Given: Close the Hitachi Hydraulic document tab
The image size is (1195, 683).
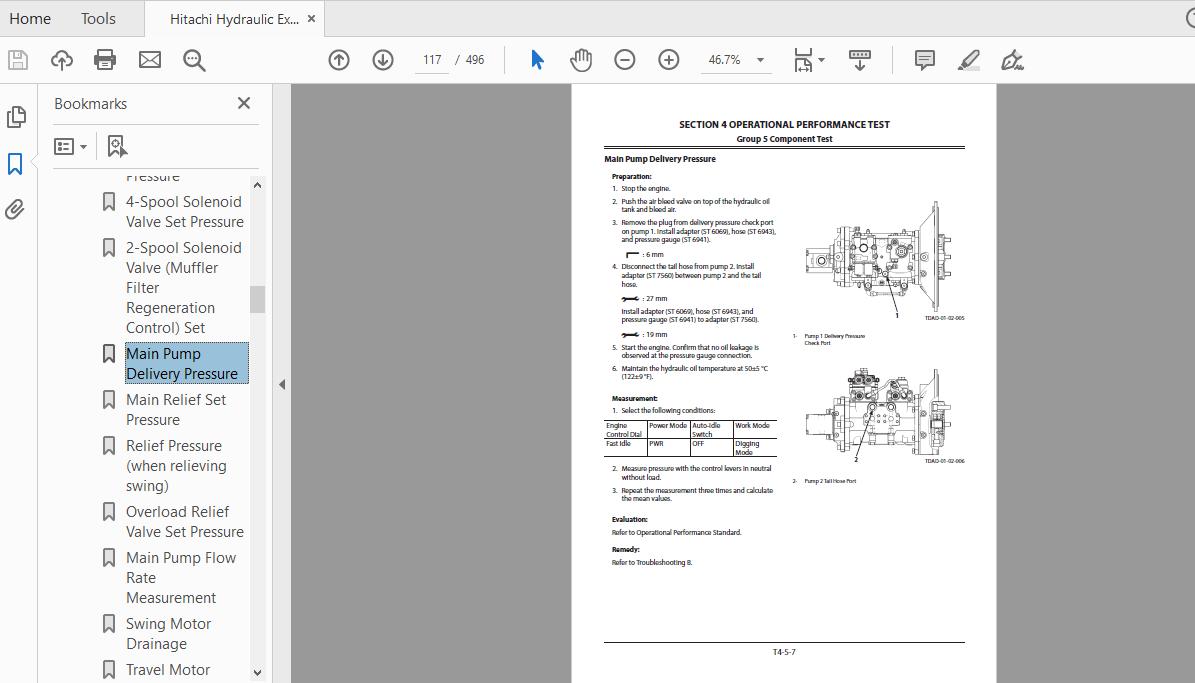Looking at the screenshot, I should pyautogui.click(x=311, y=19).
